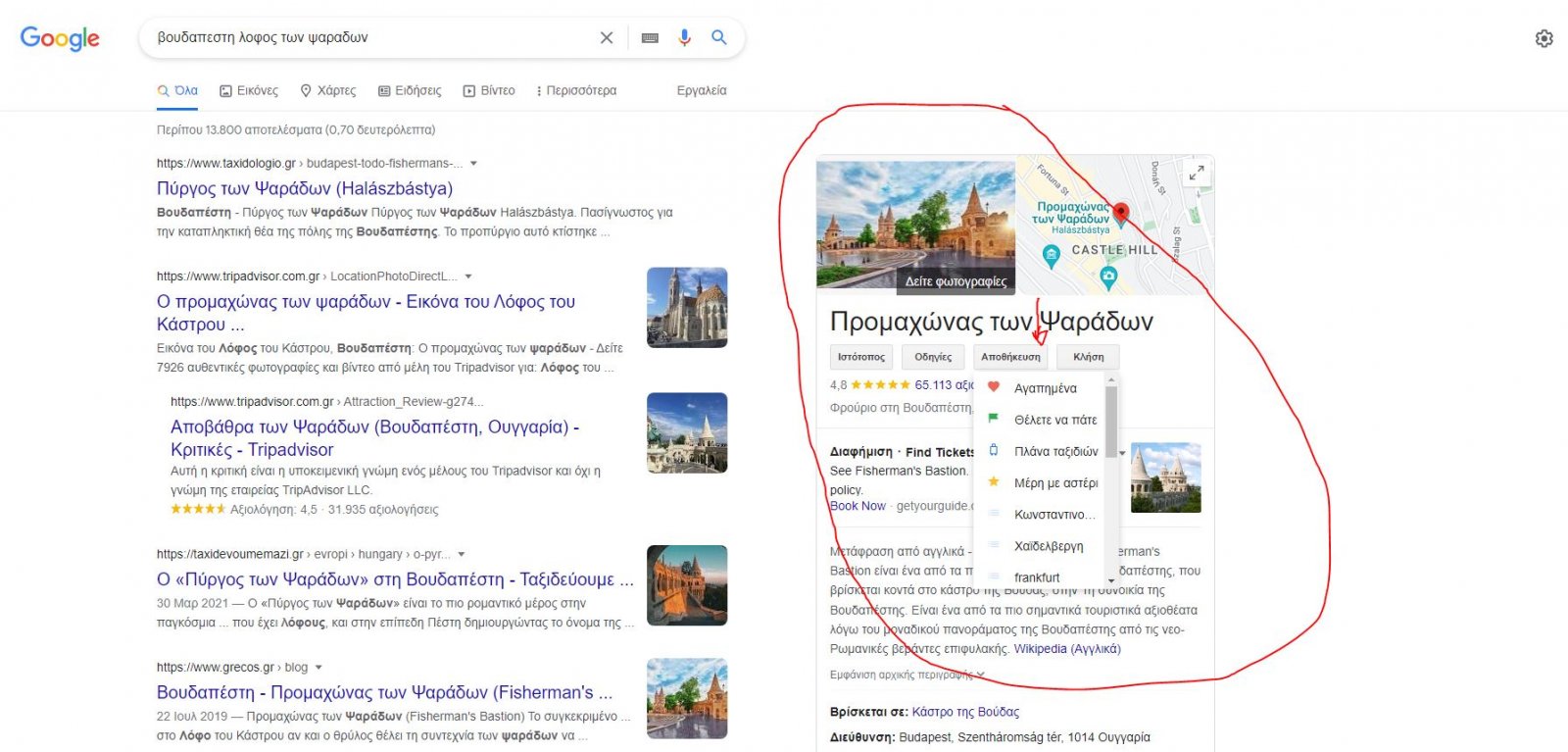Image resolution: width=1568 pixels, height=752 pixels.
Task: Click the scrollbar's downward arrow in the saved-lists dropdown
Action: pyautogui.click(x=1111, y=580)
